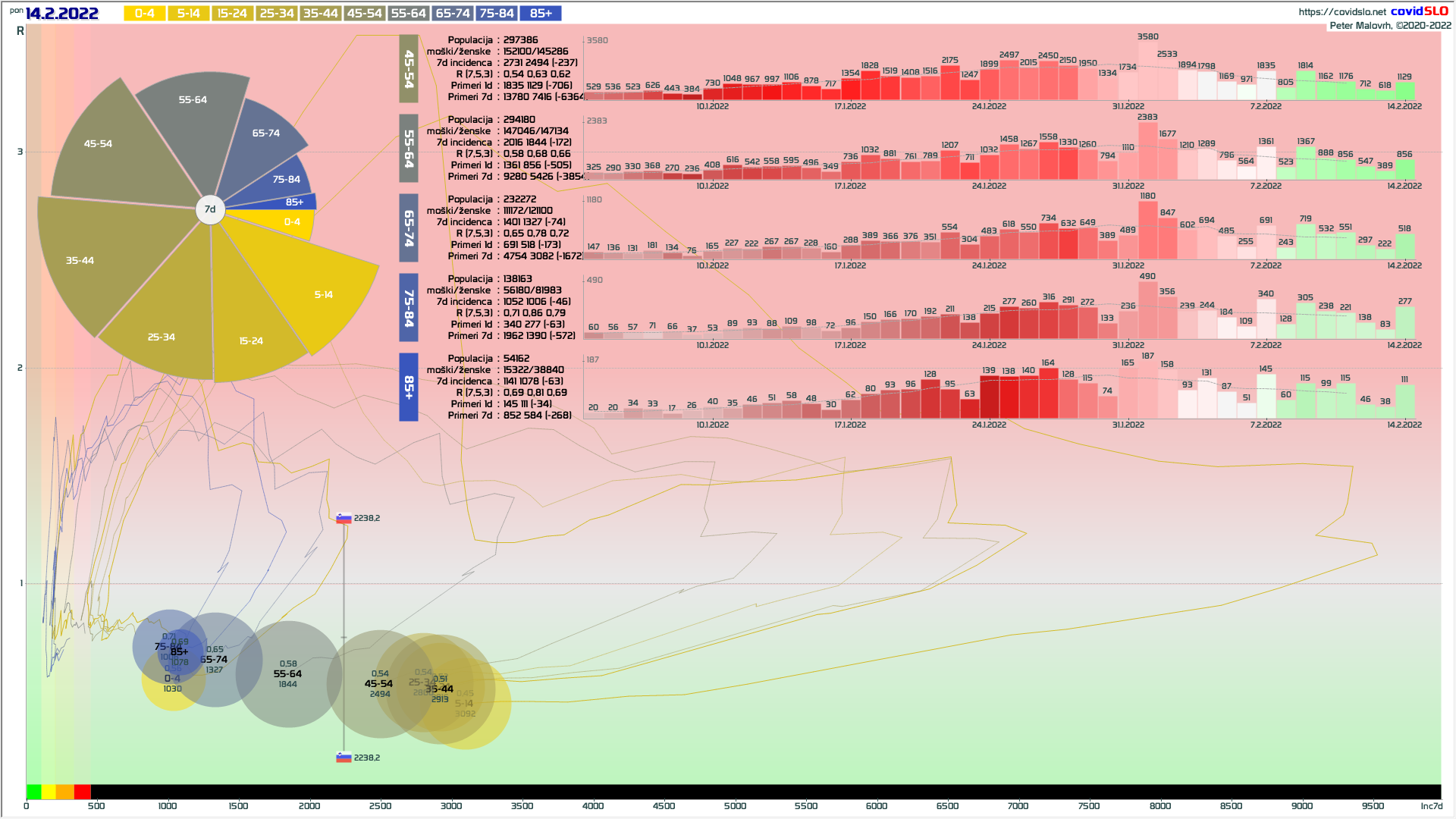The width and height of the screenshot is (1456, 819).
Task: Click the vertical 75-84 panel label
Action: pyautogui.click(x=409, y=308)
